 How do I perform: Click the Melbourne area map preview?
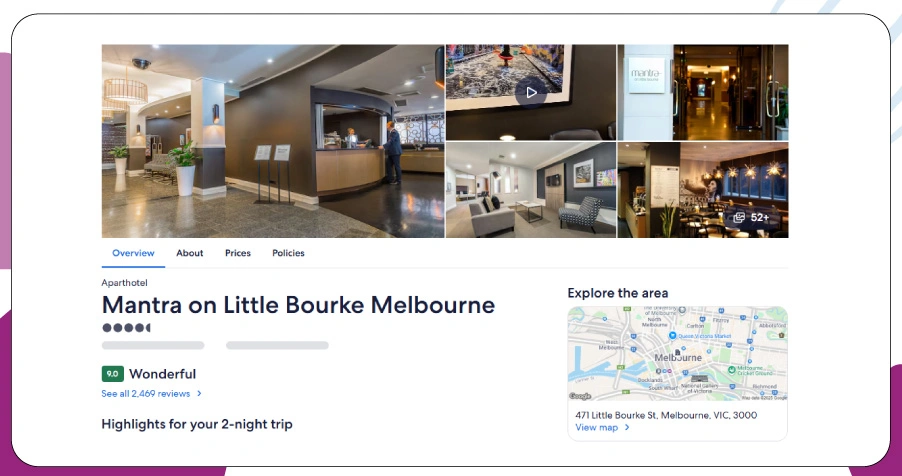[678, 353]
